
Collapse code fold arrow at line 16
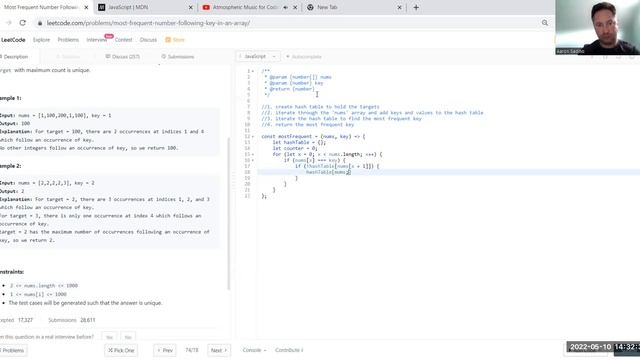point(253,160)
